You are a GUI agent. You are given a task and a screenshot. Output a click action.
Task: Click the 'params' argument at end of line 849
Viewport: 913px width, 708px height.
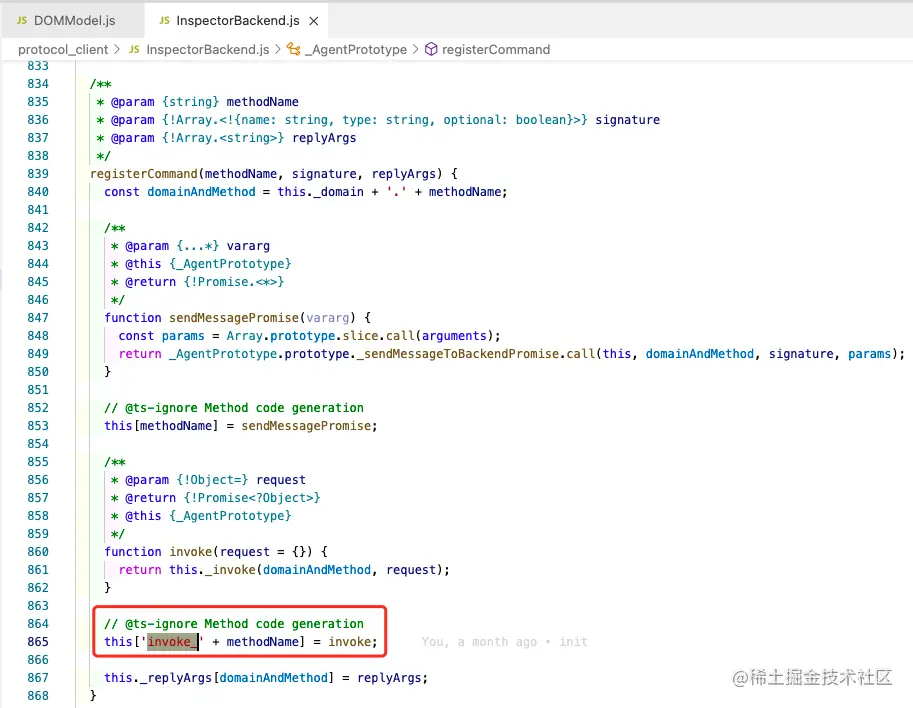tap(869, 354)
